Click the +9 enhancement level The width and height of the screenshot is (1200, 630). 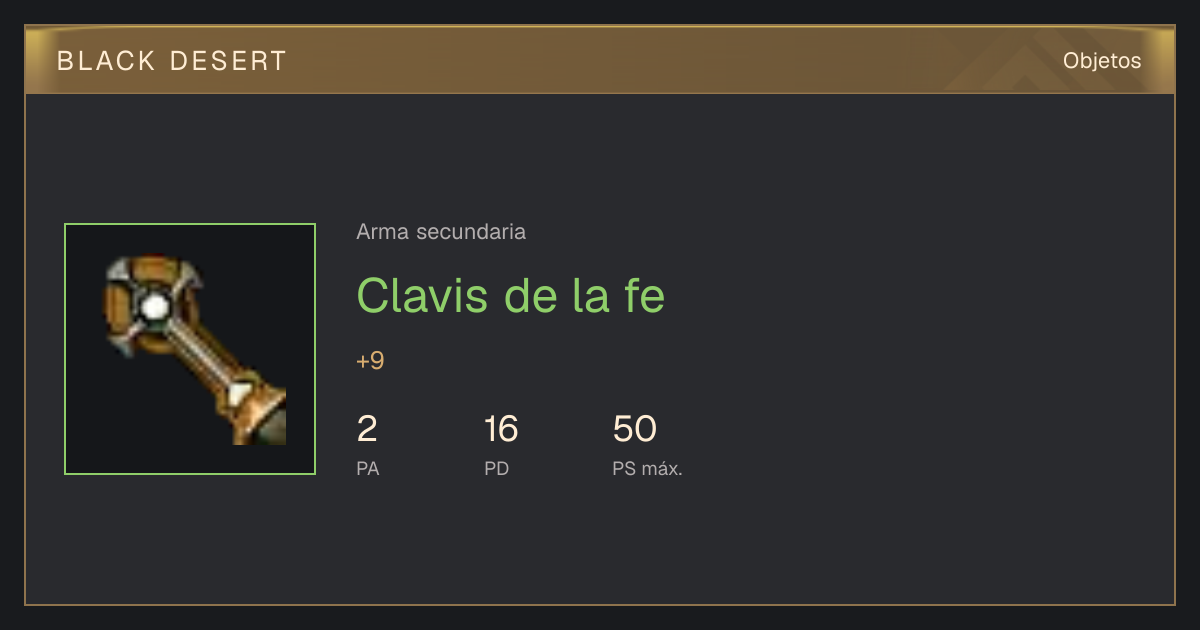370,361
